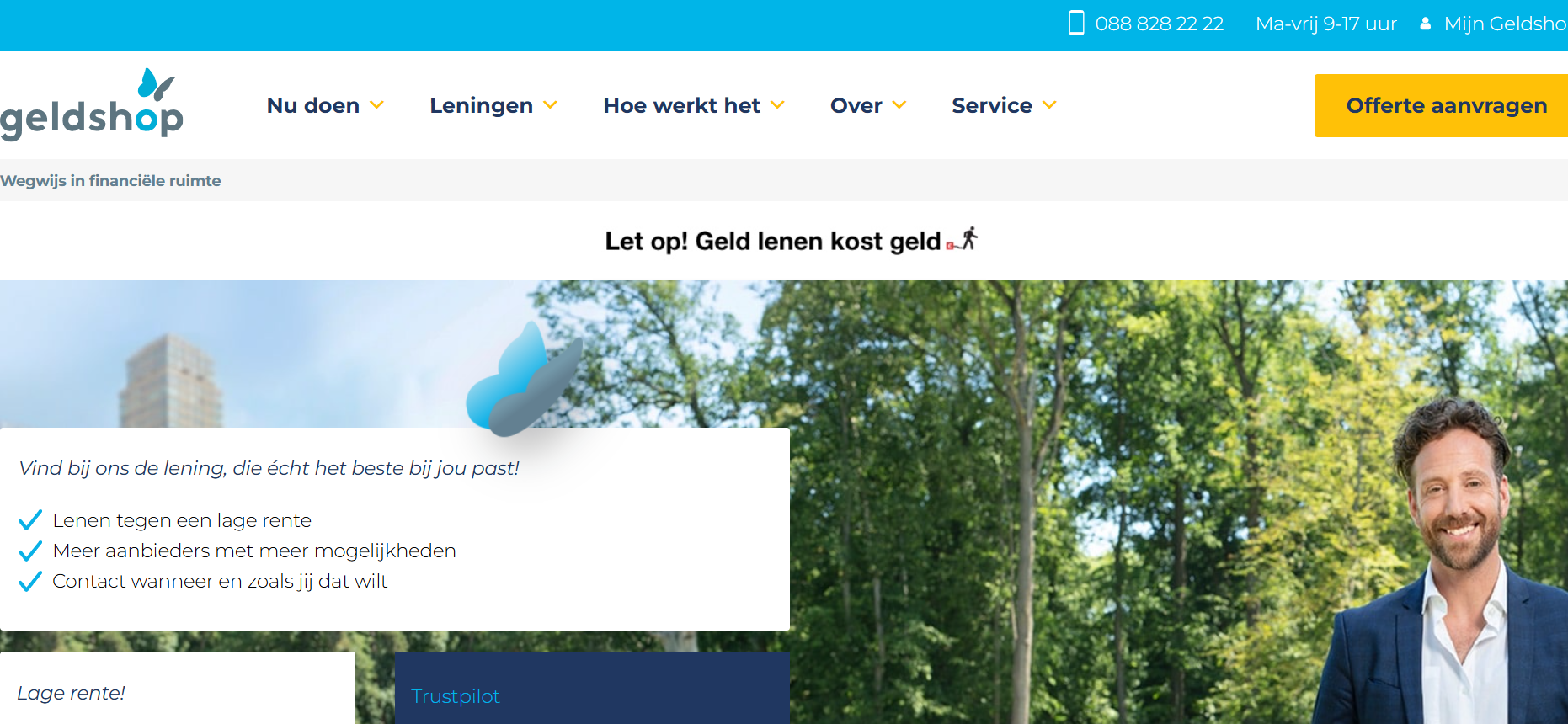Expand the Over dropdown arrow
1568x724 pixels.
click(899, 105)
